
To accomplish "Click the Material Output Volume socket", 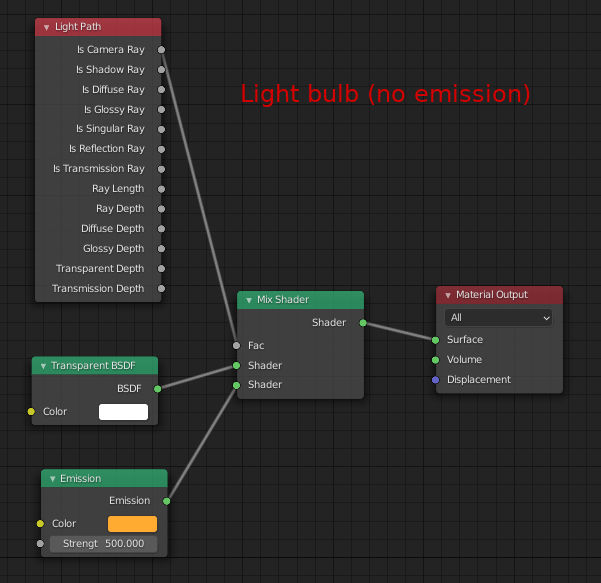I will (x=436, y=360).
